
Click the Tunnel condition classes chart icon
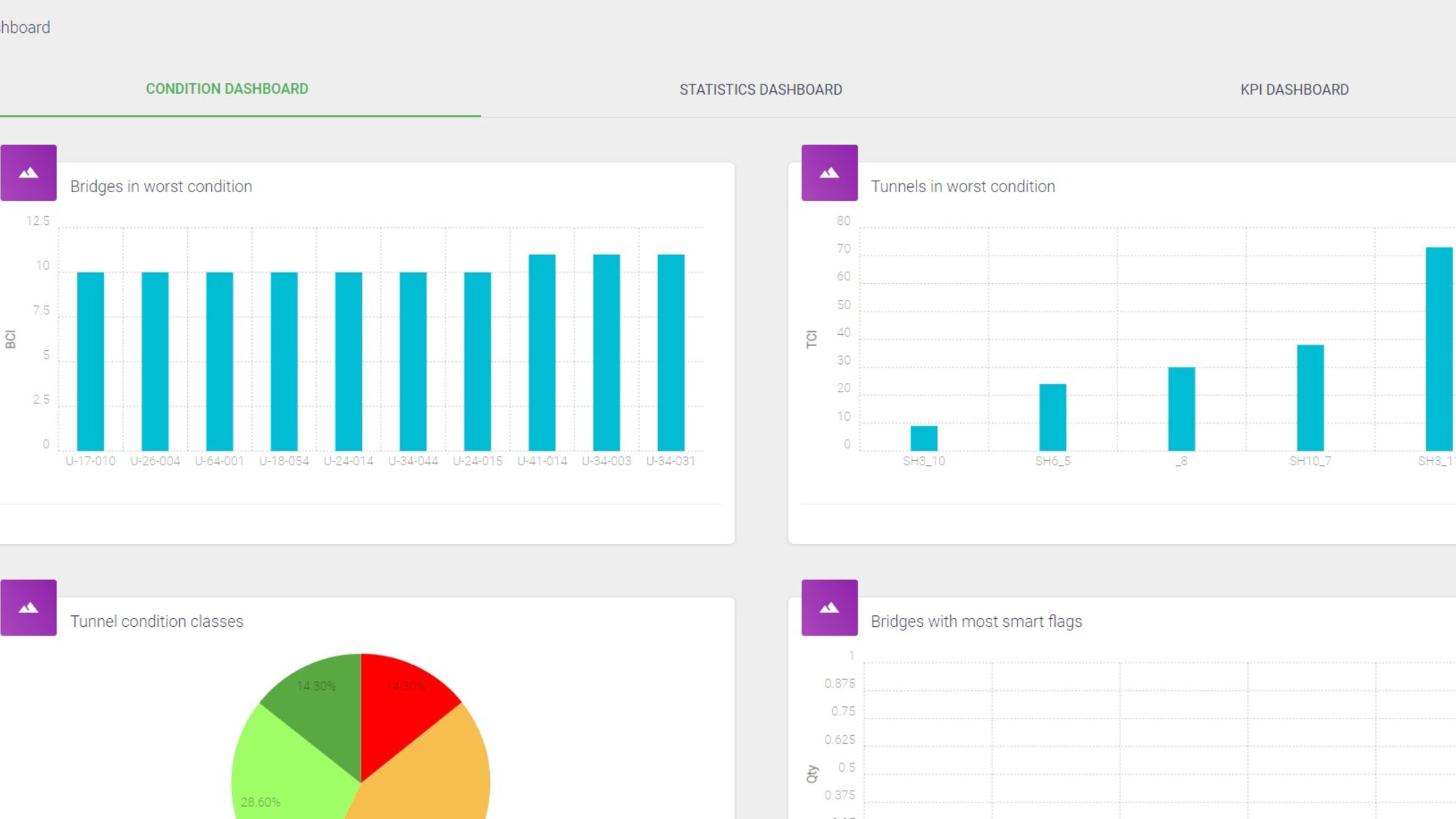[28, 608]
